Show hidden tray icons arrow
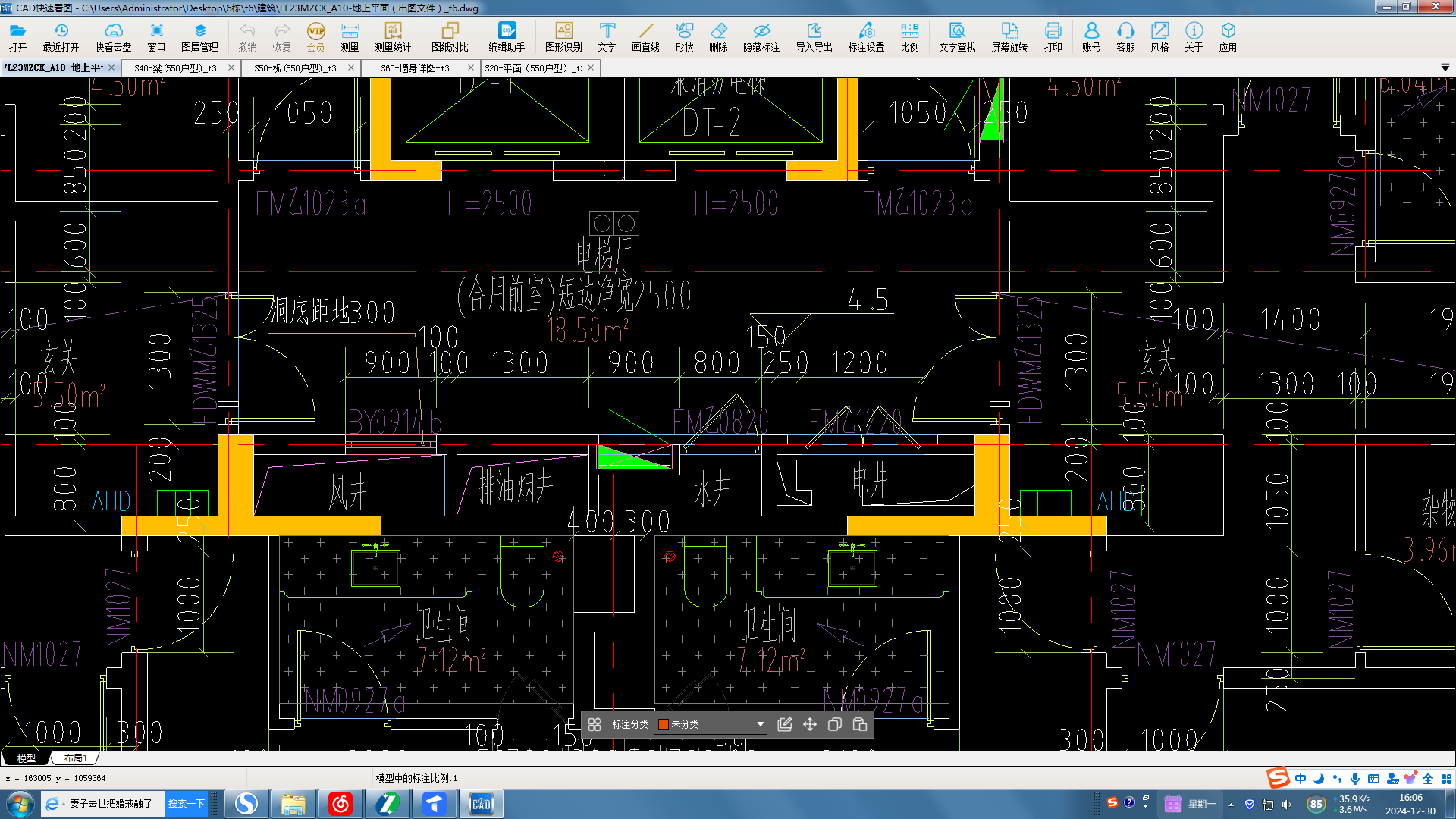Viewport: 1456px width, 819px height. click(x=1231, y=804)
